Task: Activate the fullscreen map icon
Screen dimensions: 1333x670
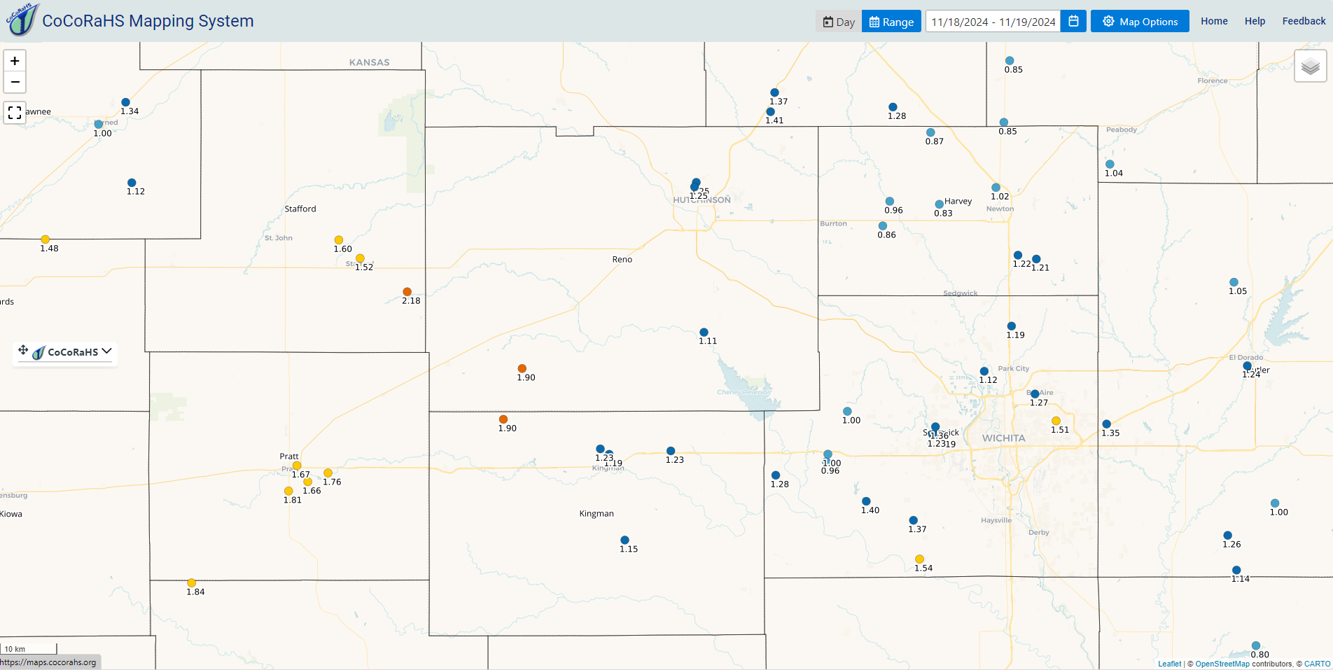Action: 14,112
